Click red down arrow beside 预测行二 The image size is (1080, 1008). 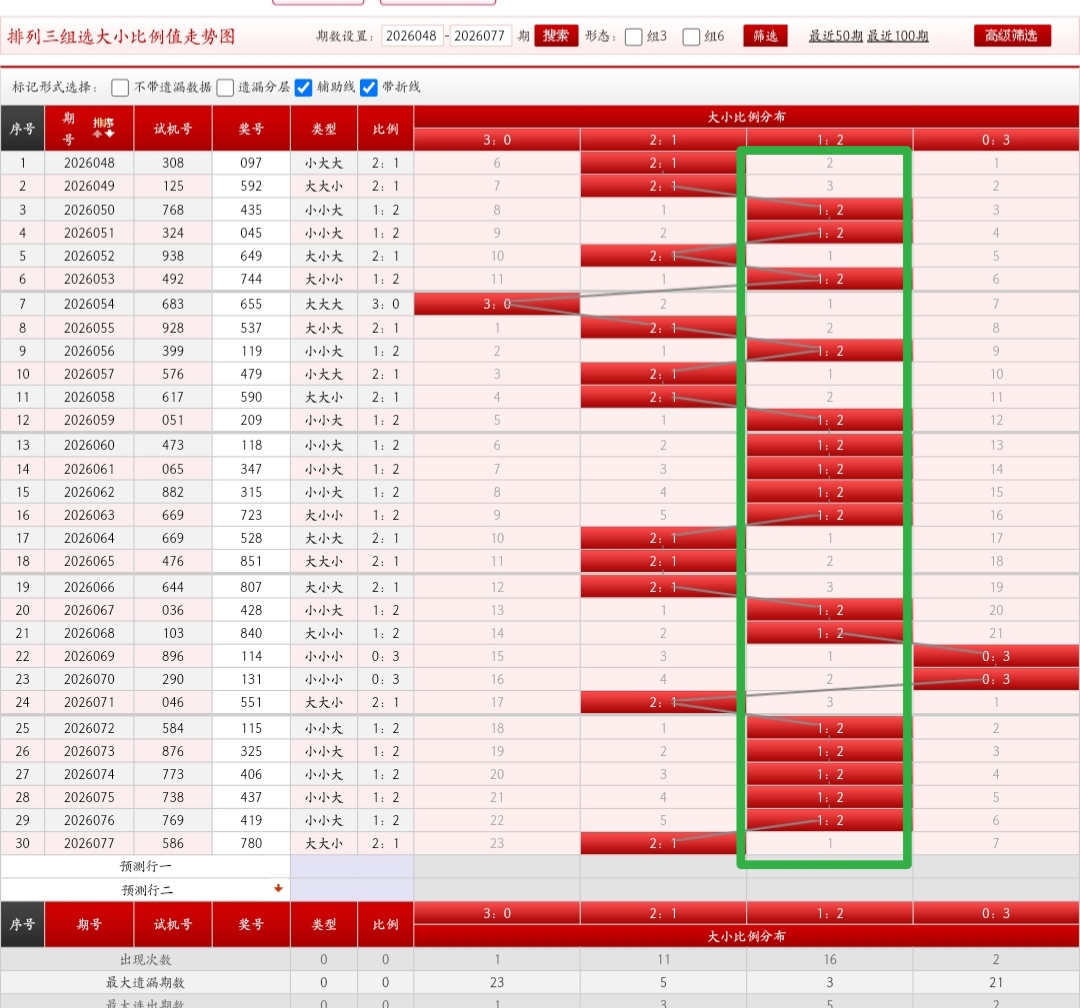click(278, 888)
